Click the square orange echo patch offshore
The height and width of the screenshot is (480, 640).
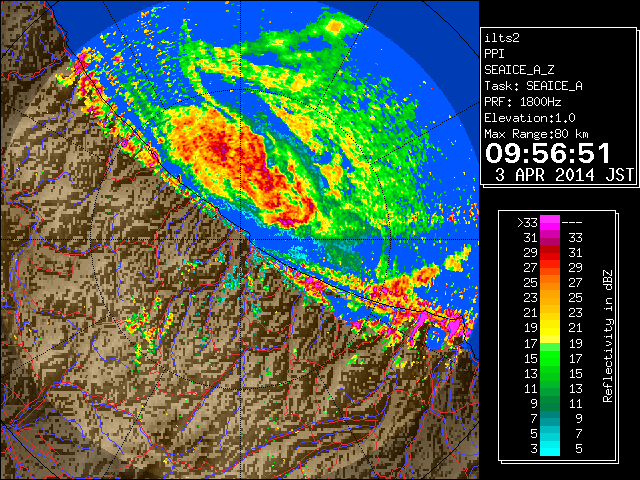pyautogui.click(x=335, y=27)
